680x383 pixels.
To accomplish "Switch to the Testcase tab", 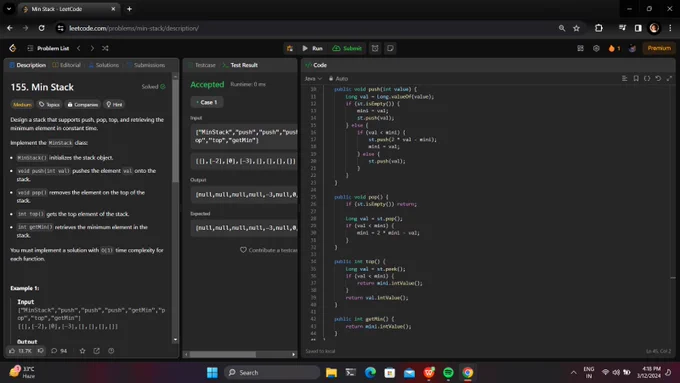I will [202, 65].
